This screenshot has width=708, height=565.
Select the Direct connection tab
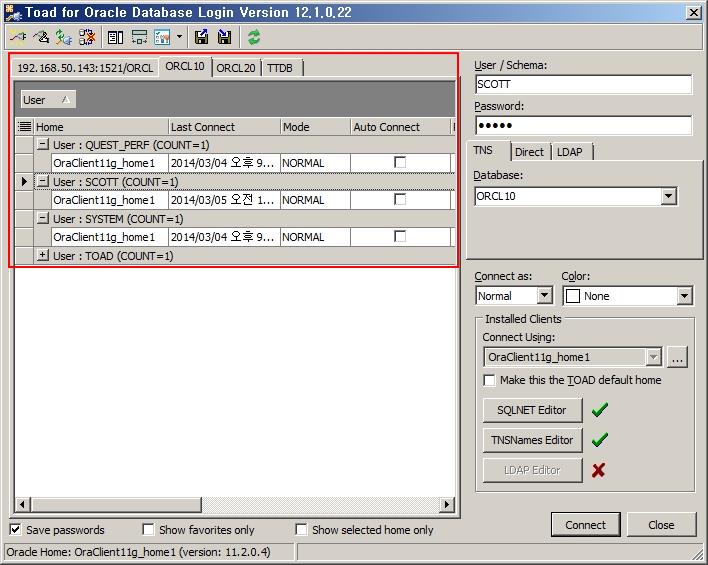[529, 152]
